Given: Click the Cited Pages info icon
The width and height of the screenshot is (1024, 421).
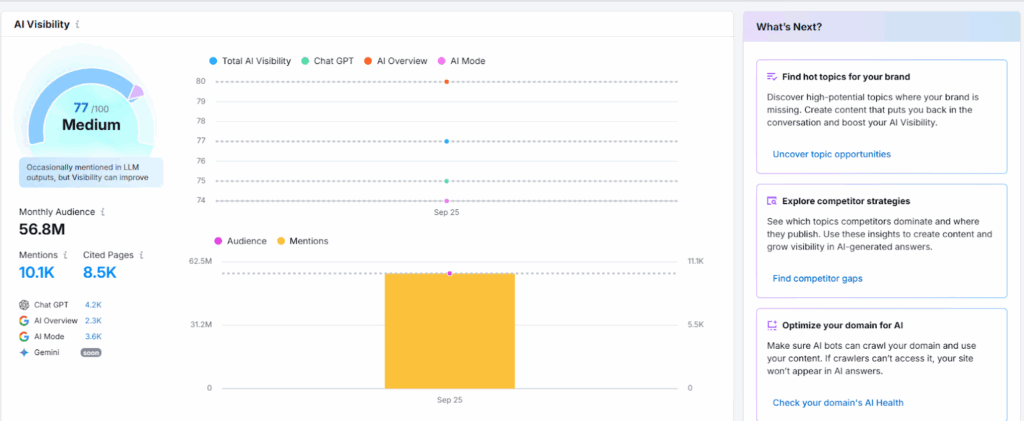Looking at the screenshot, I should [143, 255].
